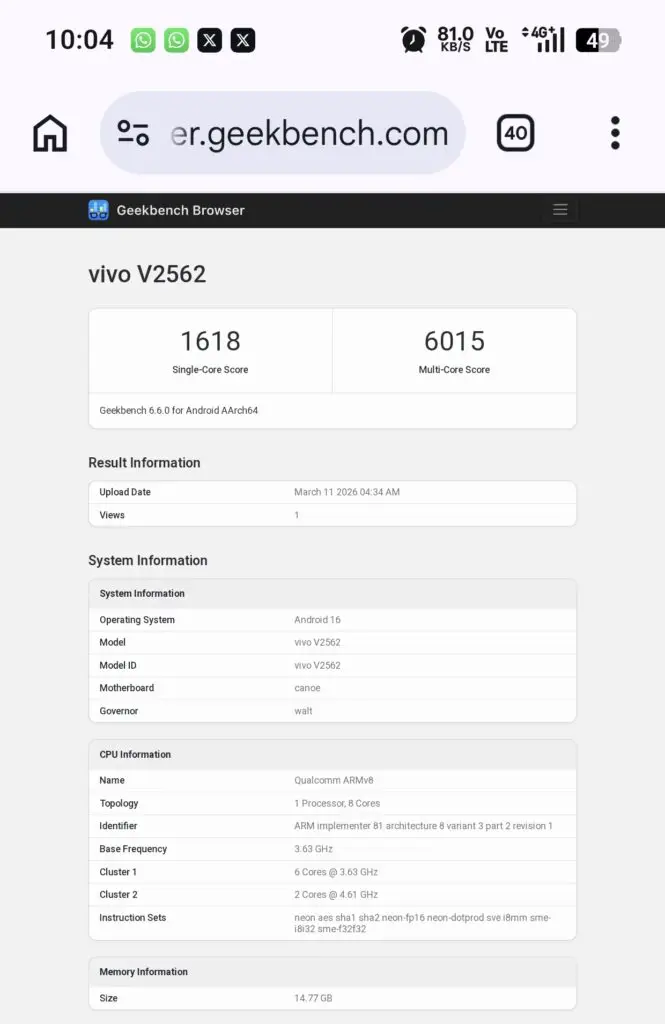This screenshot has width=665, height=1024.
Task: Tap the alarm clock status icon
Action: [413, 40]
